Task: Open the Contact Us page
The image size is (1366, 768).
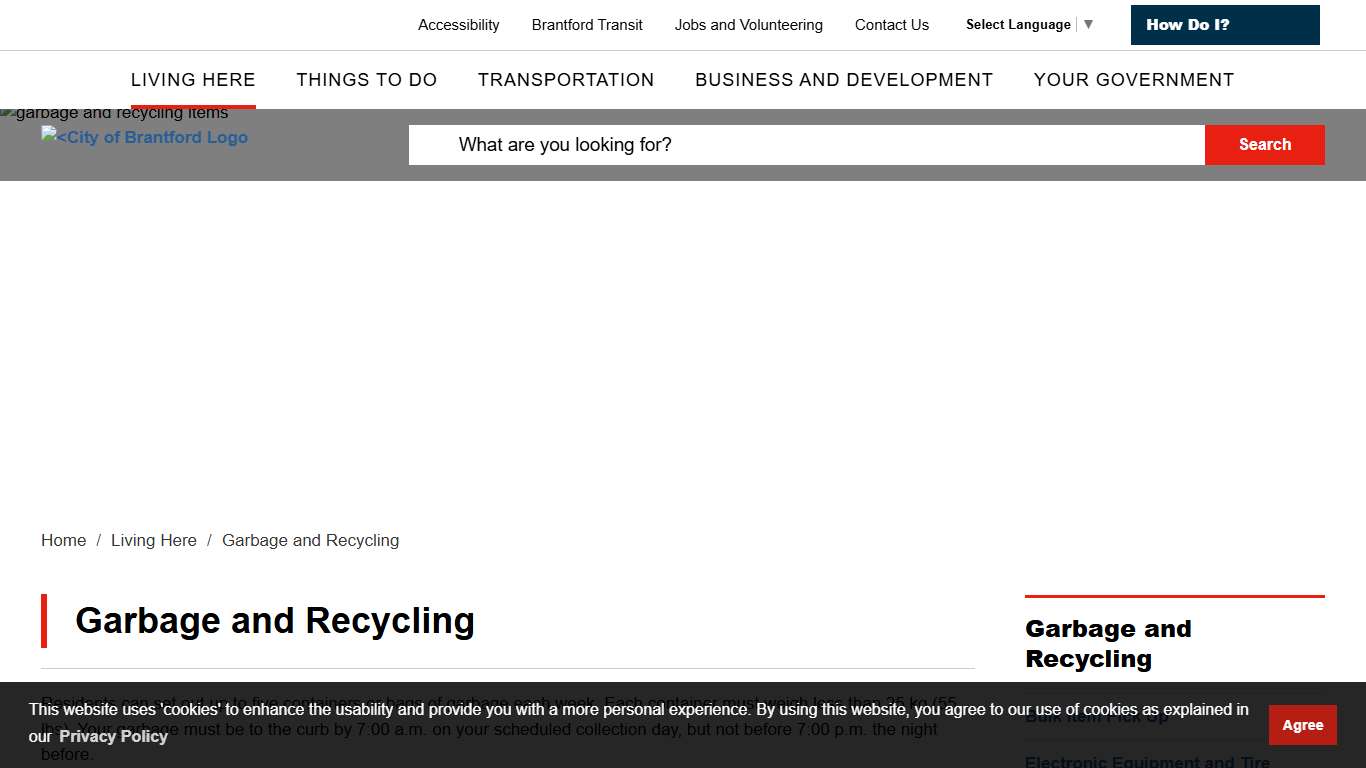Action: click(x=891, y=24)
